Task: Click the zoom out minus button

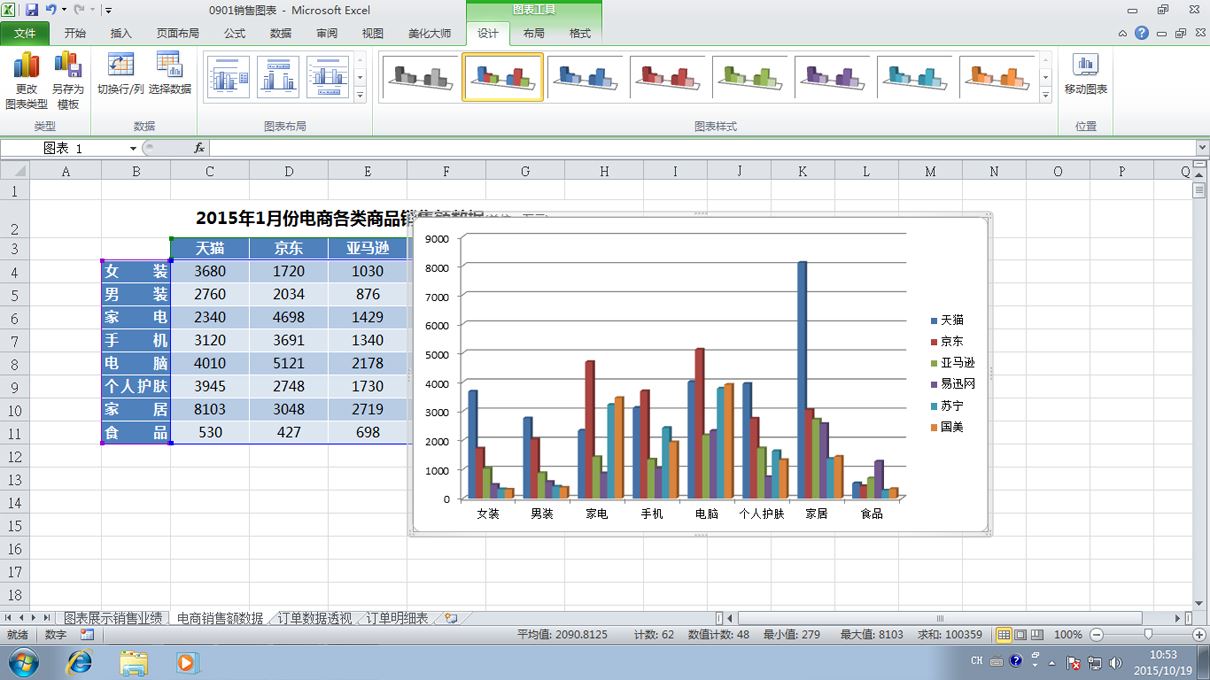Action: [1096, 635]
